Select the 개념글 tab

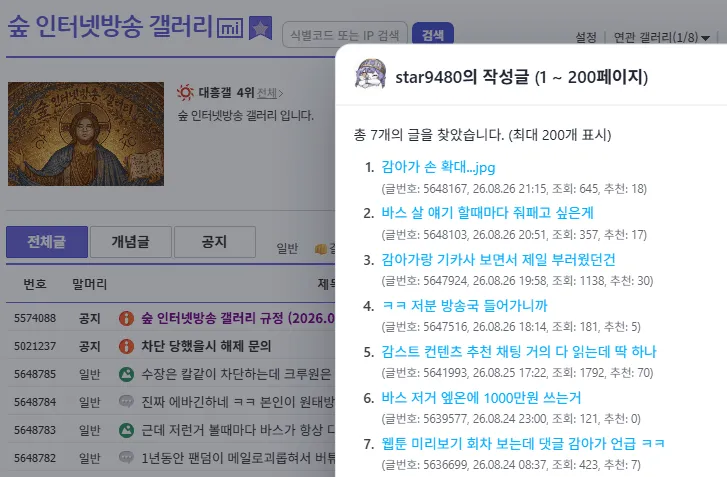131,242
